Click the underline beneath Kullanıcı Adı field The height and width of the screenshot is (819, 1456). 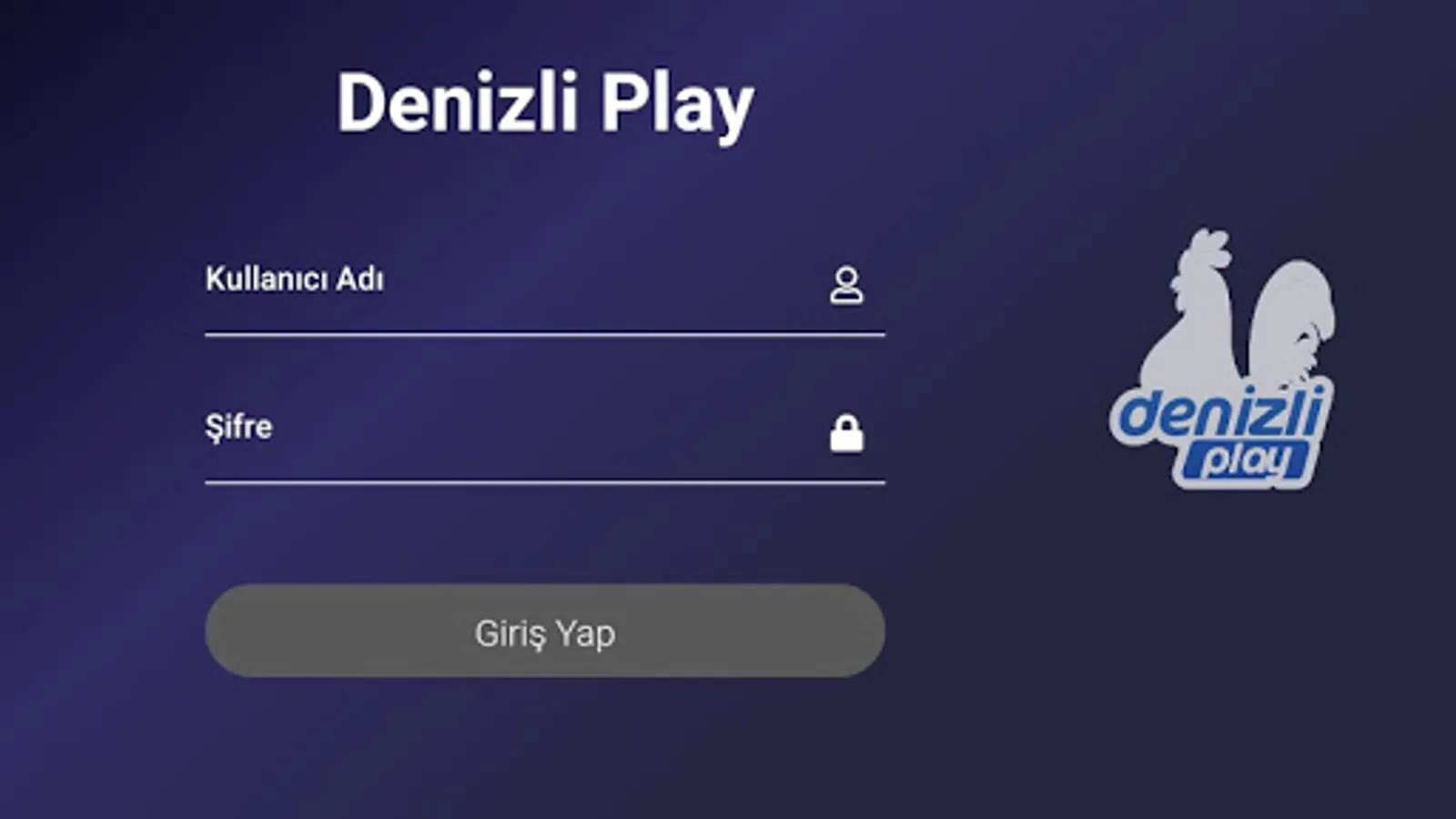544,334
